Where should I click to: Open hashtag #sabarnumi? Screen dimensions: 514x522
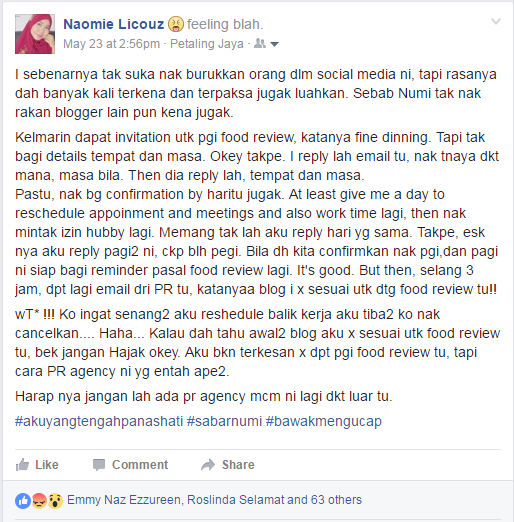click(x=224, y=421)
